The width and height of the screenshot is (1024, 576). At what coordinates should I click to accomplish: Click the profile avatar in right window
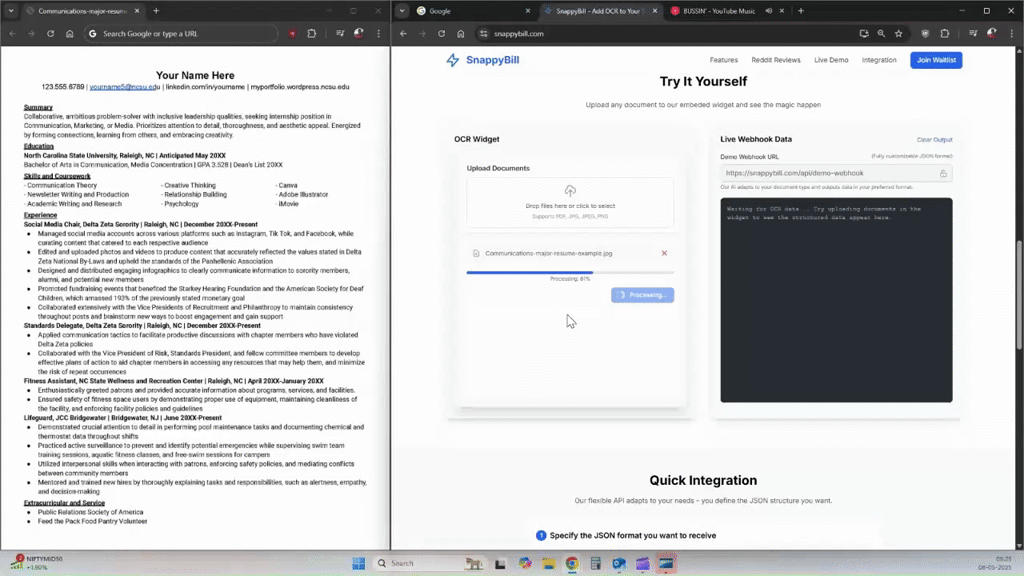click(x=992, y=34)
